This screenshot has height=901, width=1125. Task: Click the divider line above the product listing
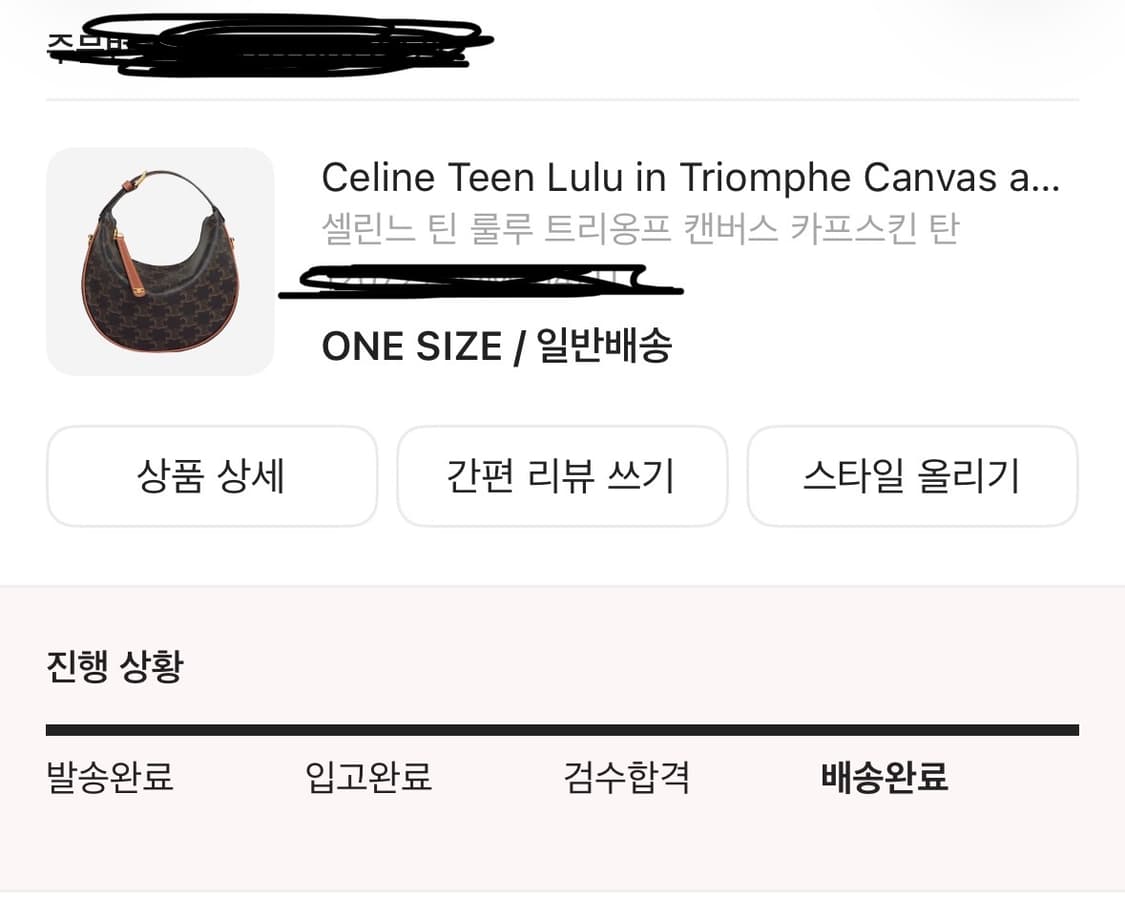tap(562, 99)
